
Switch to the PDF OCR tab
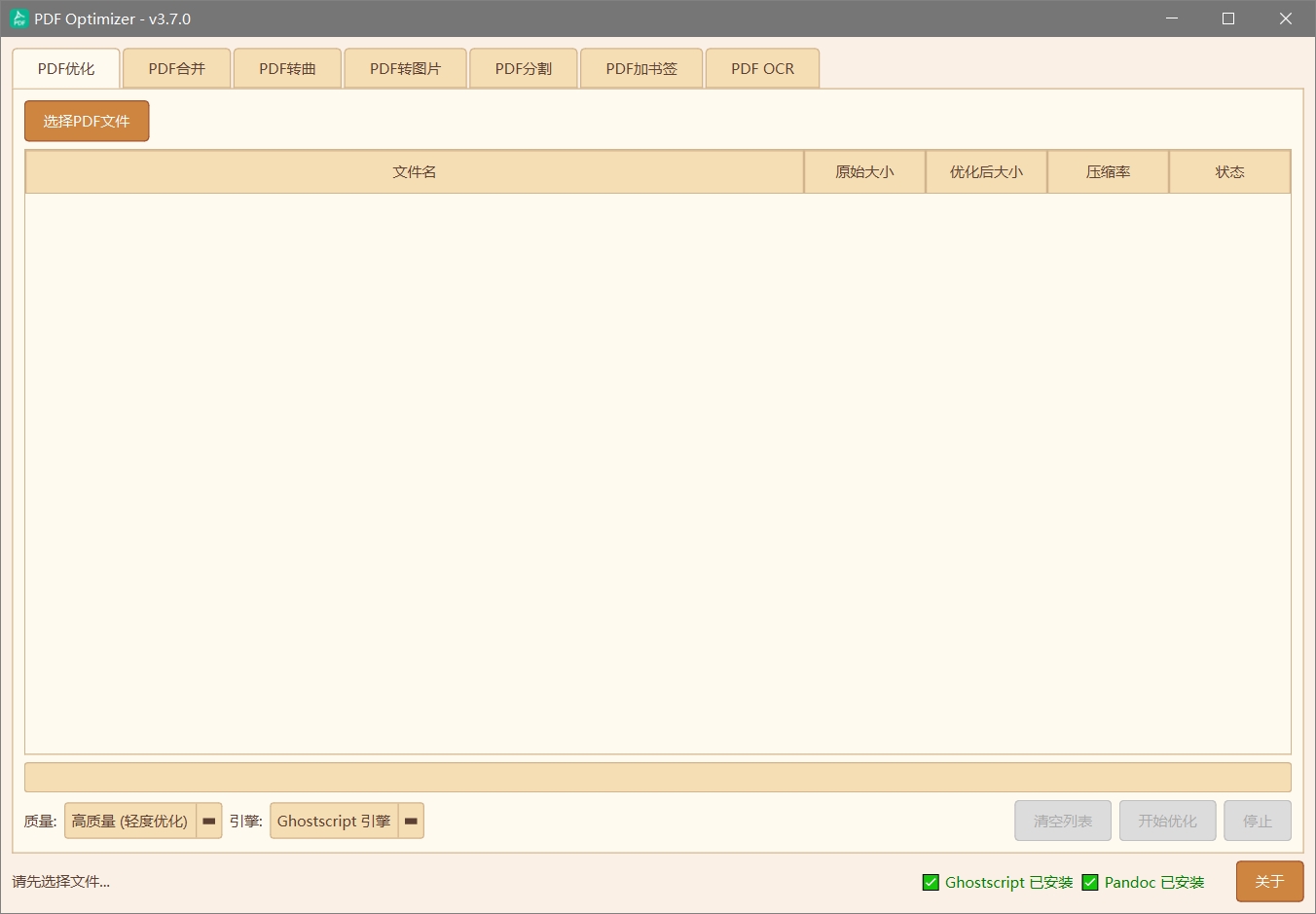tap(762, 69)
